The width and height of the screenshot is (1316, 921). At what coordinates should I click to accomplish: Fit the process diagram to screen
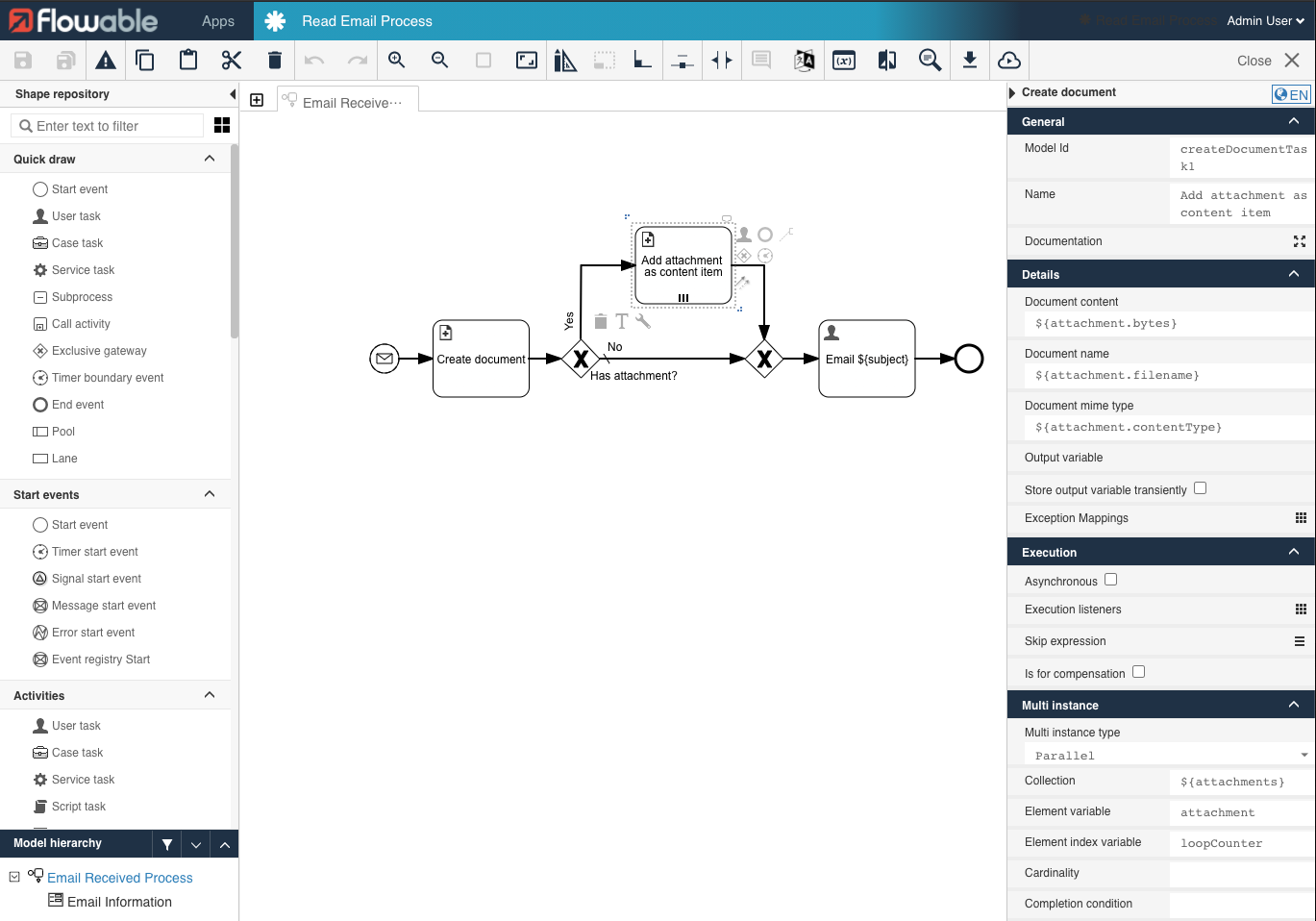[526, 60]
